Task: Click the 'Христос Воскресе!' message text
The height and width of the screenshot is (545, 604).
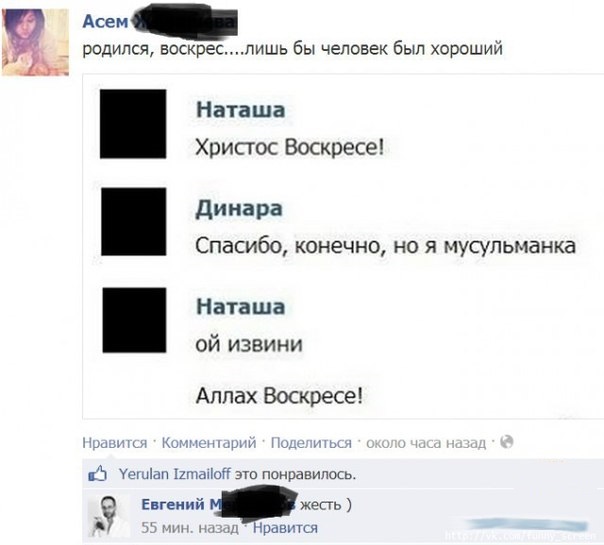Action: [x=290, y=147]
